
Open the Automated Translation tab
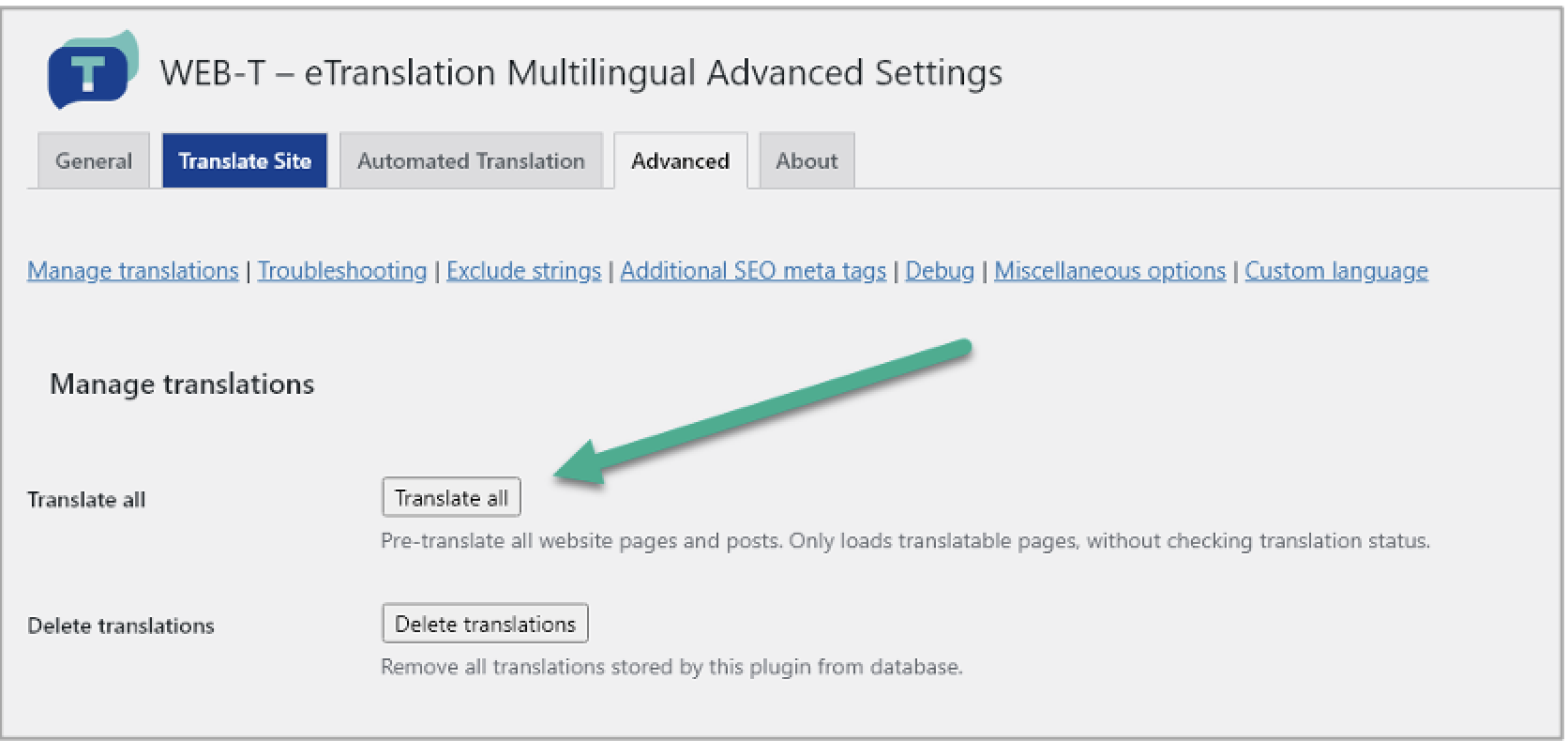tap(471, 161)
